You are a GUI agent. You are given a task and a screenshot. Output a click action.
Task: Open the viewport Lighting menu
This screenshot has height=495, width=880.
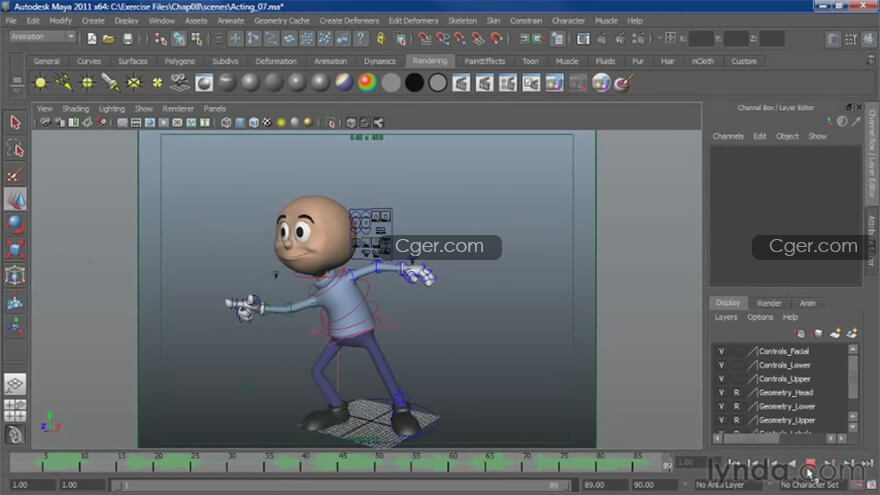112,109
